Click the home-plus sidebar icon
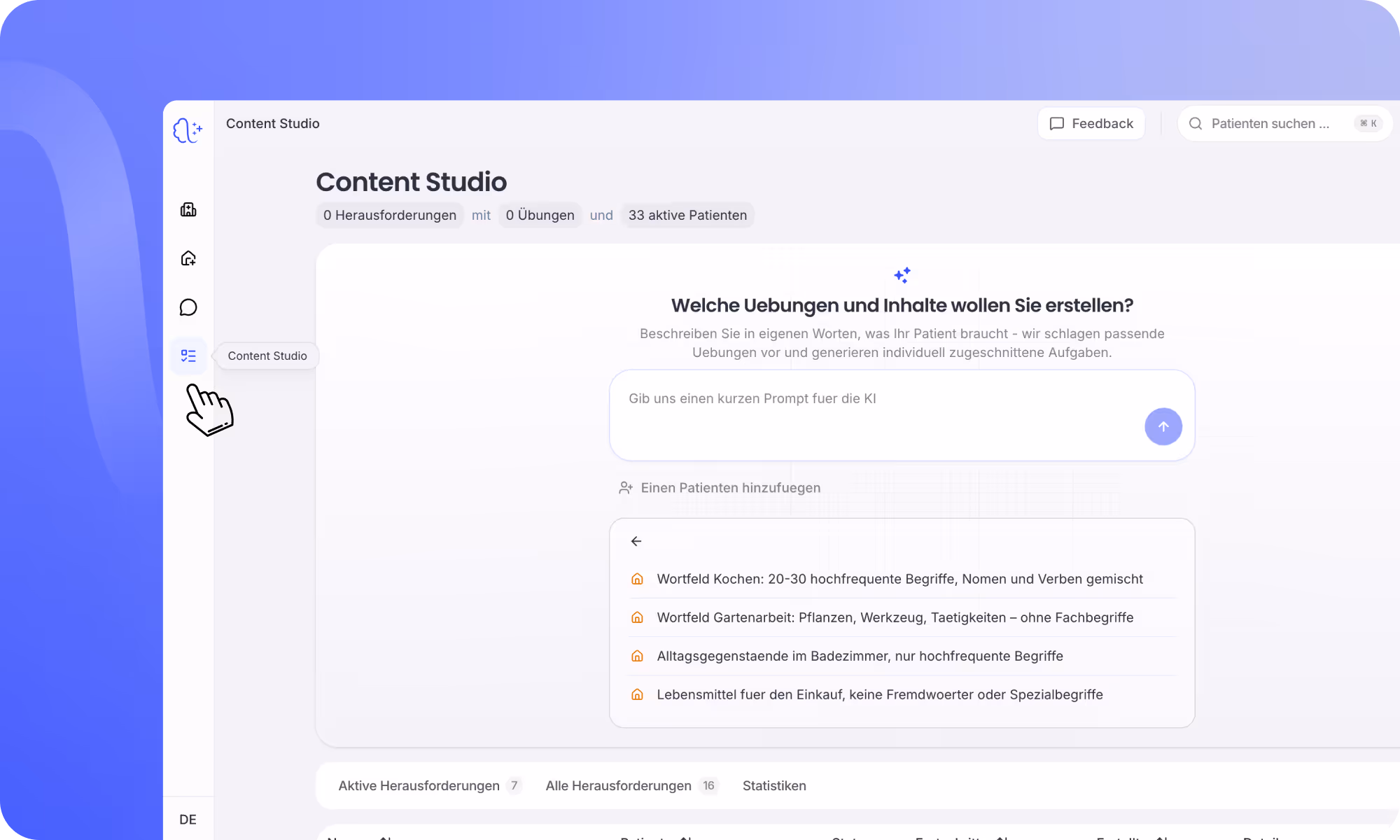Image resolution: width=1400 pixels, height=840 pixels. (188, 258)
